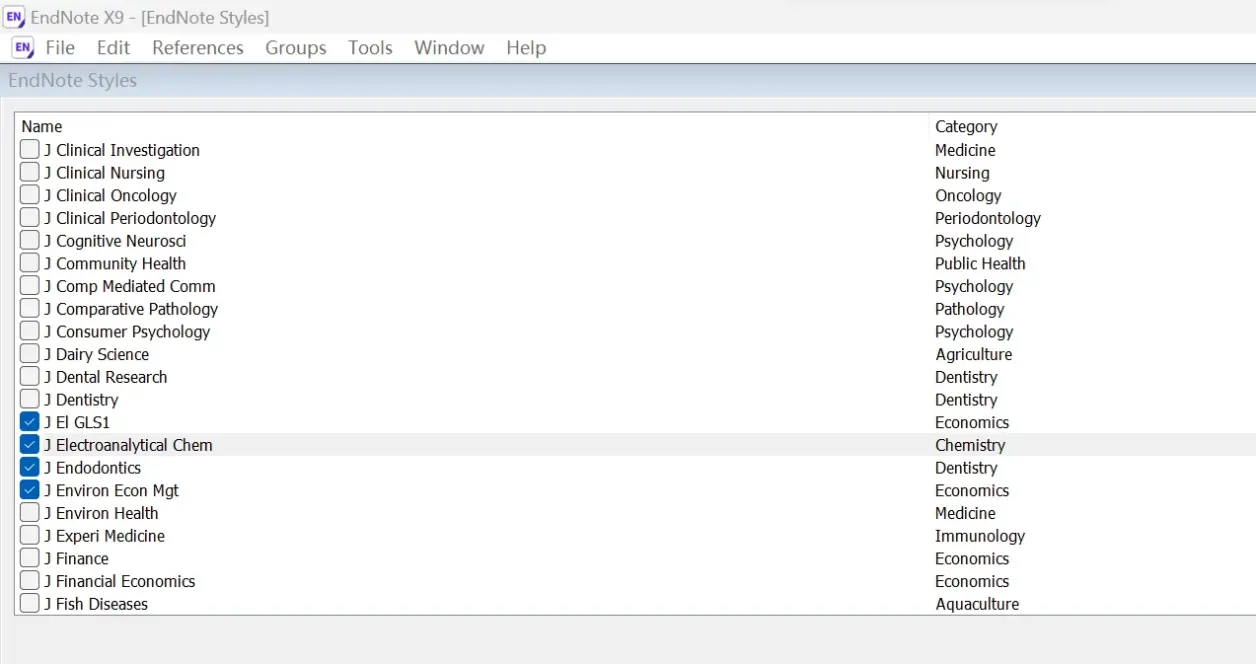This screenshot has height=664, width=1256.
Task: Select the 'J Financial Economics' style name
Action: click(x=120, y=581)
